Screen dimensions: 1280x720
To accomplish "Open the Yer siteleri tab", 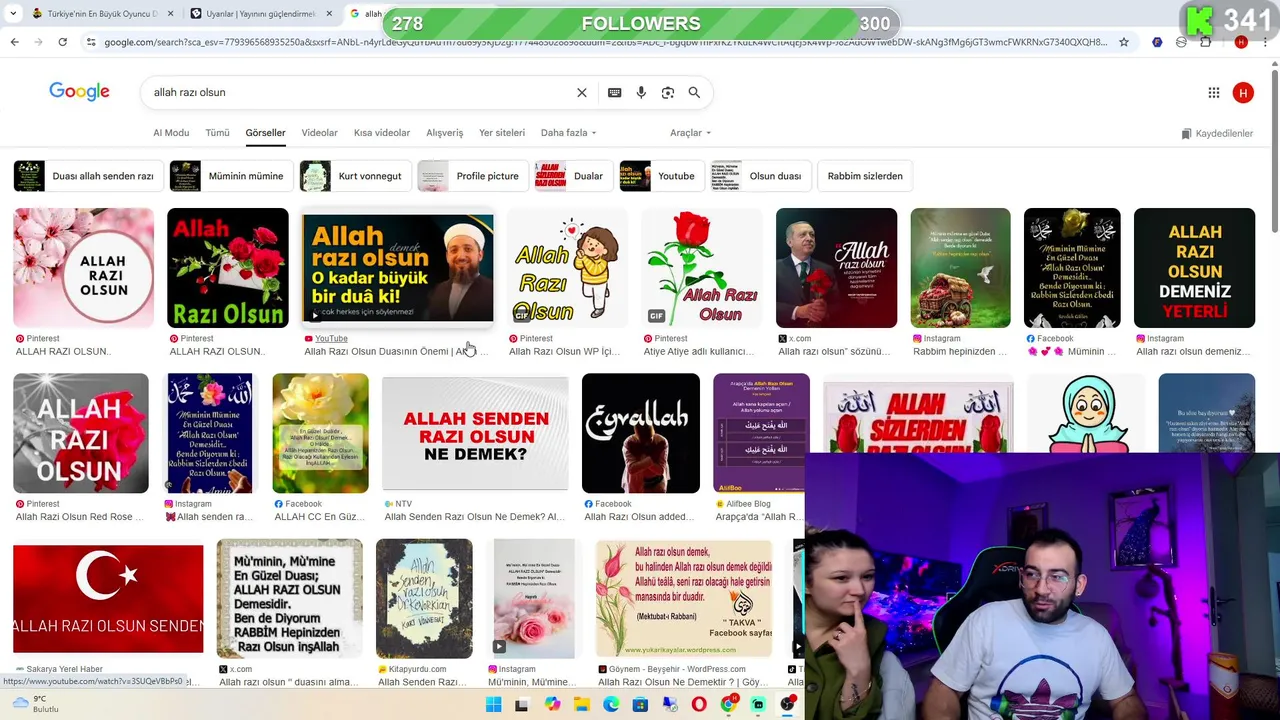I will [x=502, y=132].
